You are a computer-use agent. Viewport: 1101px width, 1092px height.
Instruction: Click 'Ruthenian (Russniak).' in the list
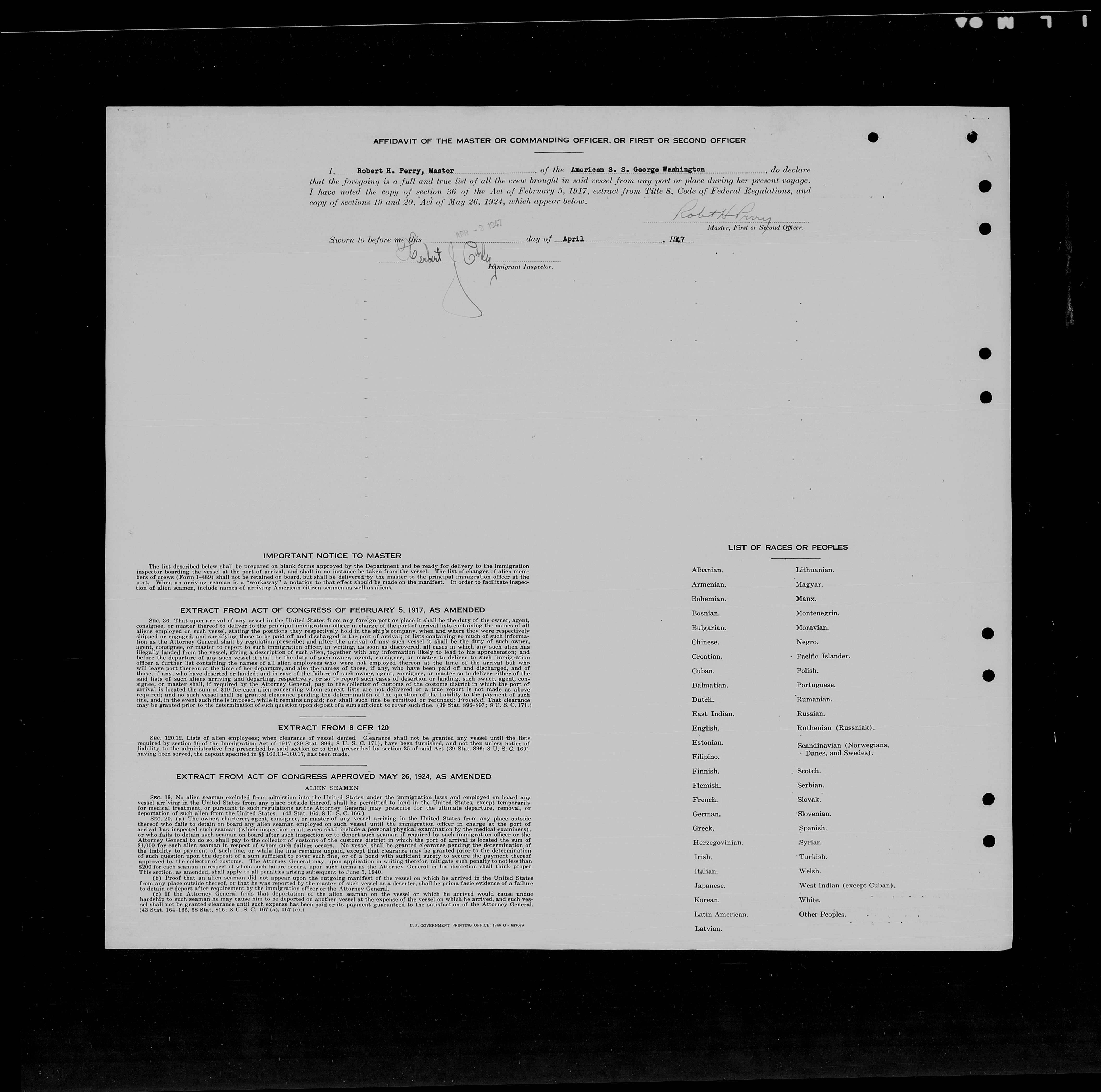pos(836,728)
